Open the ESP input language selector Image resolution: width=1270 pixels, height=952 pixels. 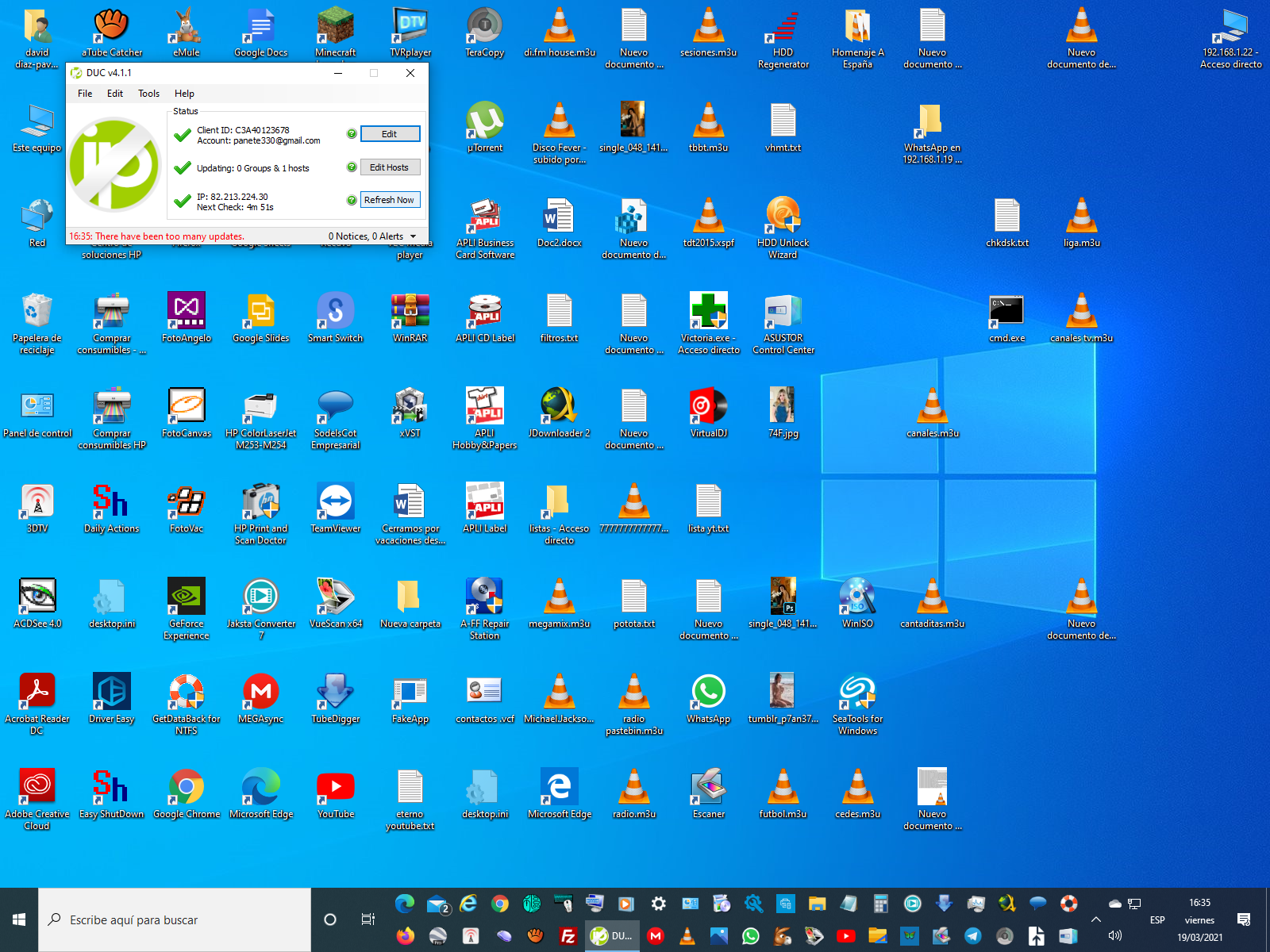tap(1157, 920)
